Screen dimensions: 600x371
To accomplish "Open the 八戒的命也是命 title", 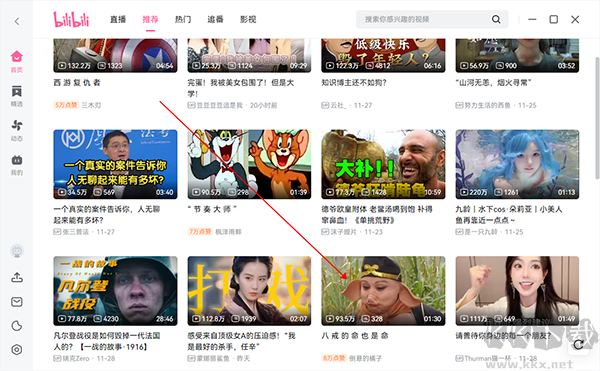I will click(355, 336).
